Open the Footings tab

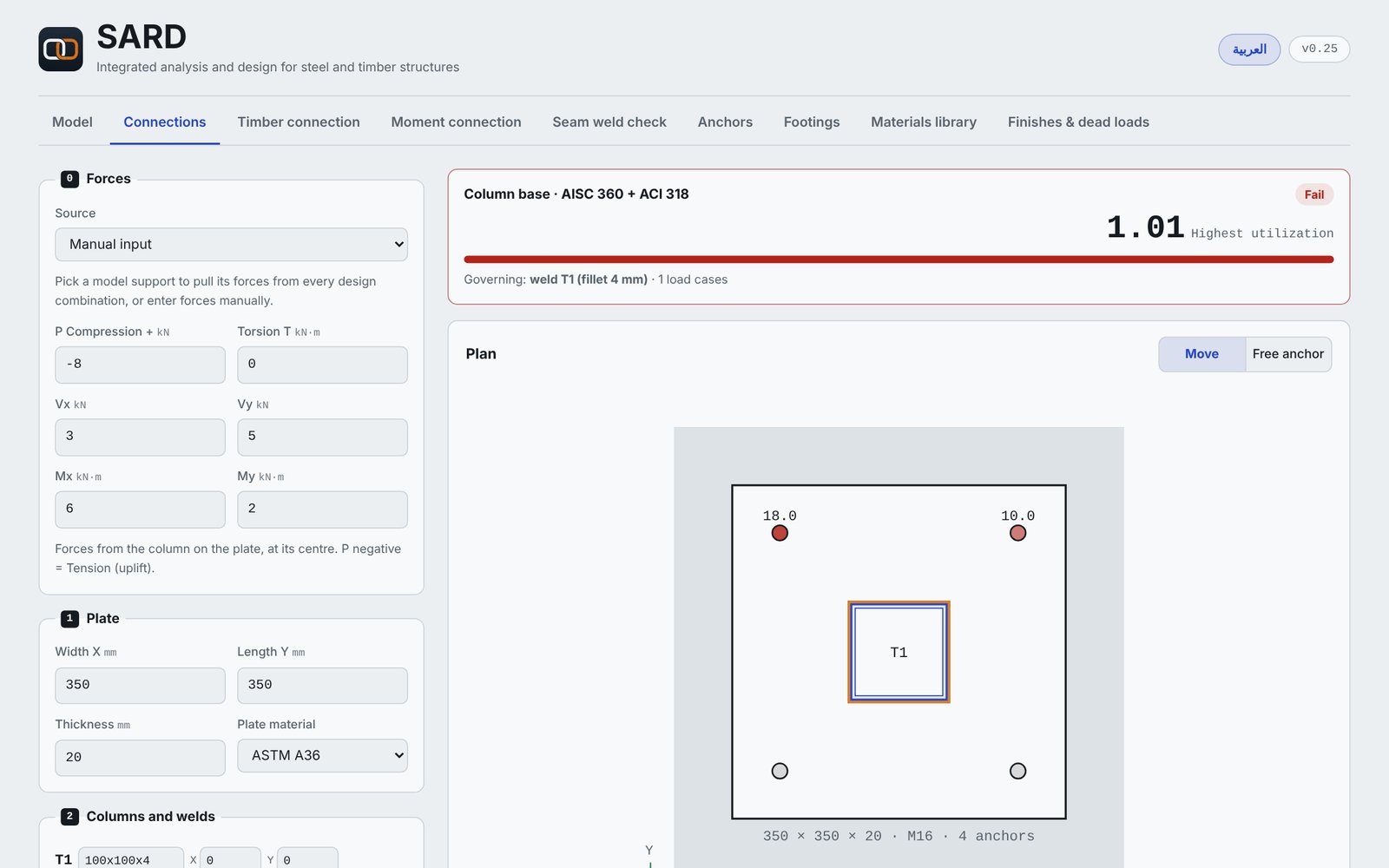(812, 122)
